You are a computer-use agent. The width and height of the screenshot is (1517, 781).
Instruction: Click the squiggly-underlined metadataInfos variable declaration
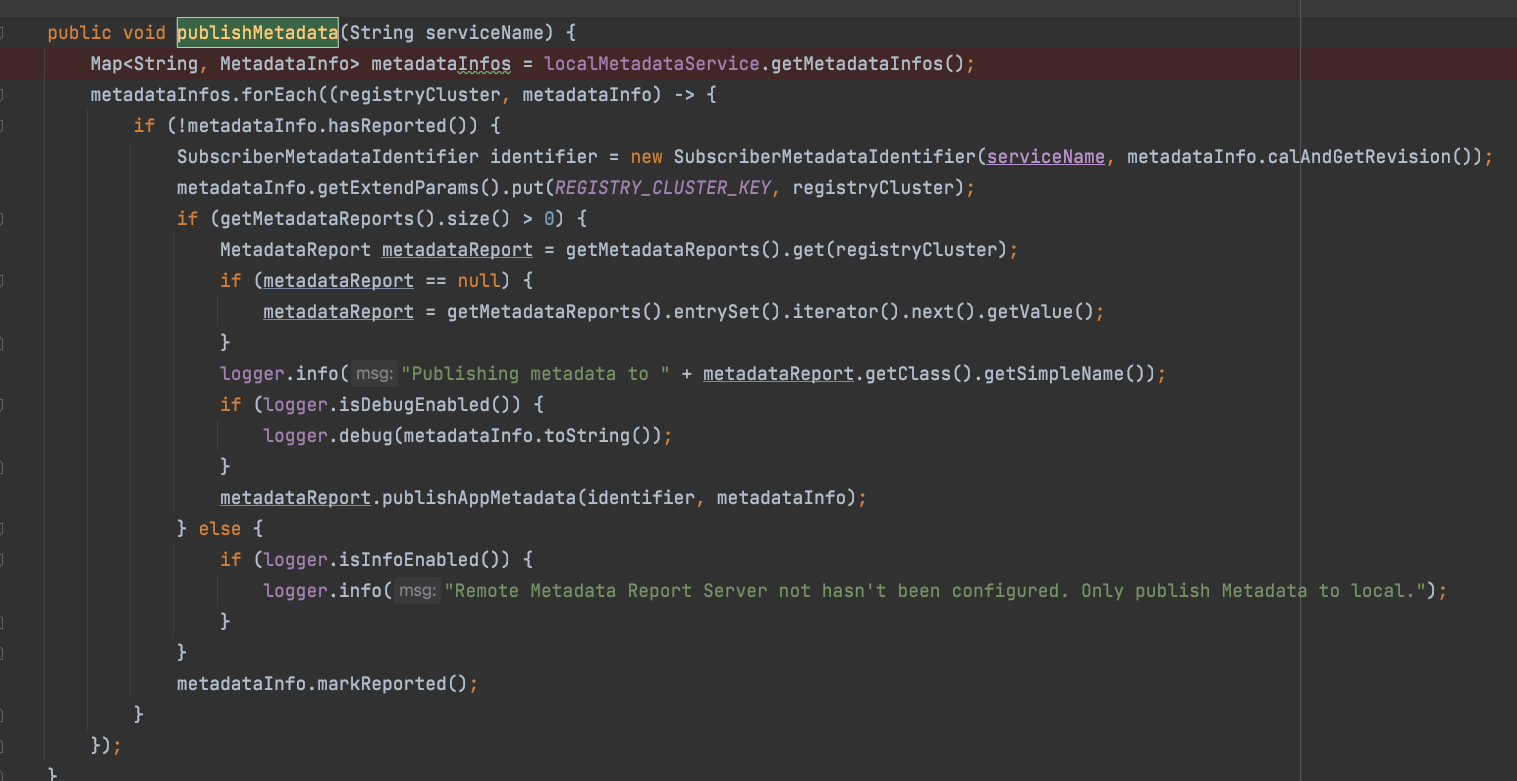click(441, 64)
